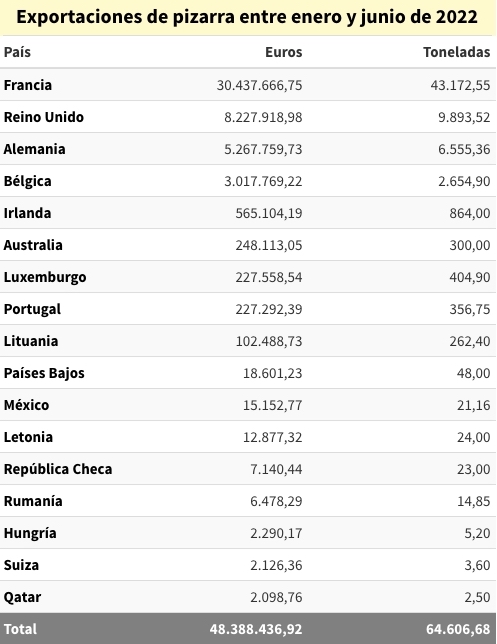Select the Irlanda row label
Image resolution: width=497 pixels, height=644 pixels.
[28, 213]
